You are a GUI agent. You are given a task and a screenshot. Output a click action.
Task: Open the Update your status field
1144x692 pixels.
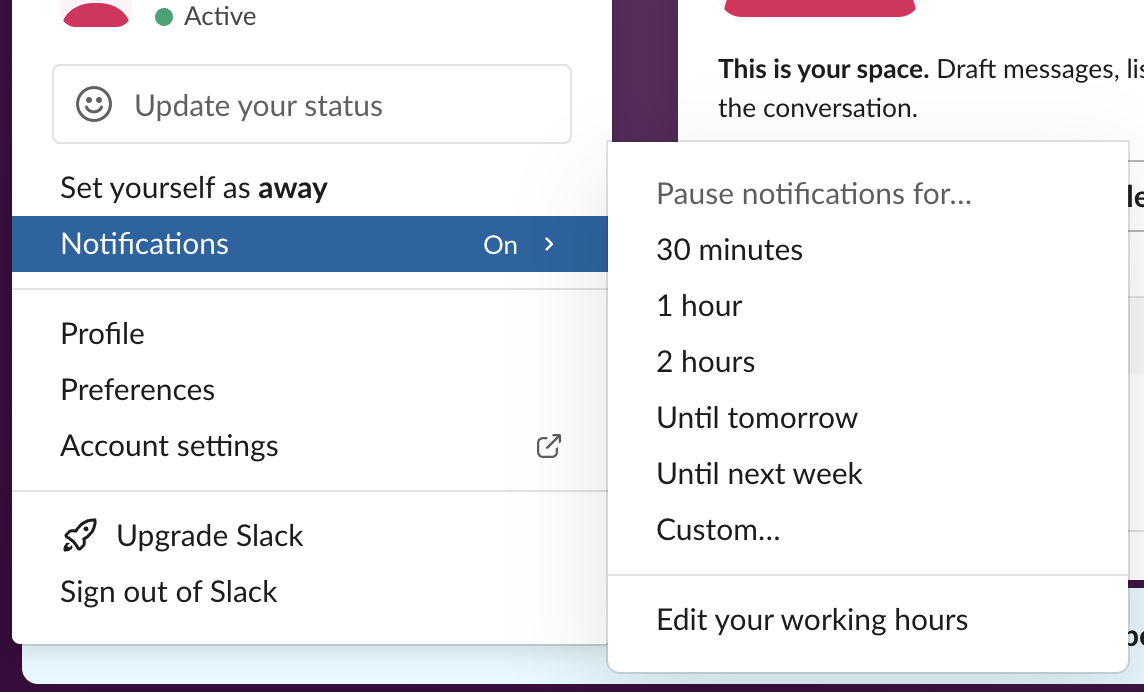312,104
